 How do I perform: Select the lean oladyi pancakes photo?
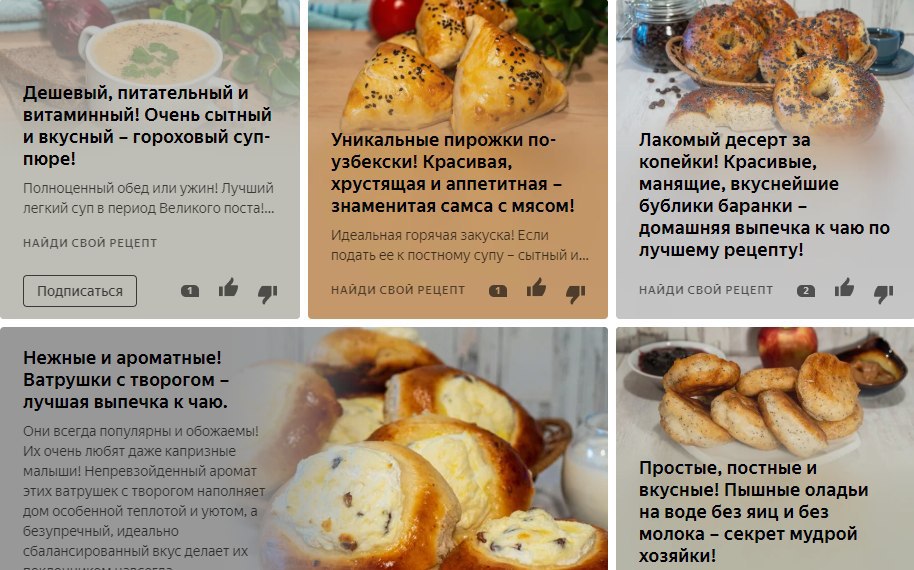(765, 396)
